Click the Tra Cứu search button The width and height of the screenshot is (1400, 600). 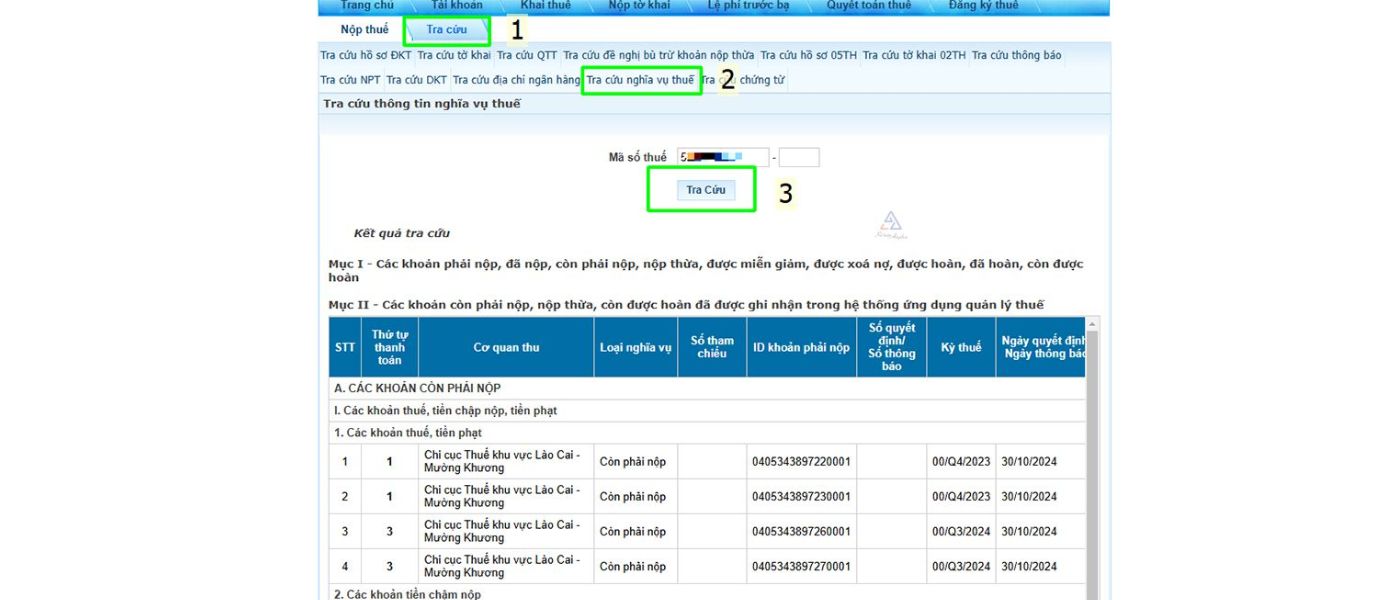point(706,190)
